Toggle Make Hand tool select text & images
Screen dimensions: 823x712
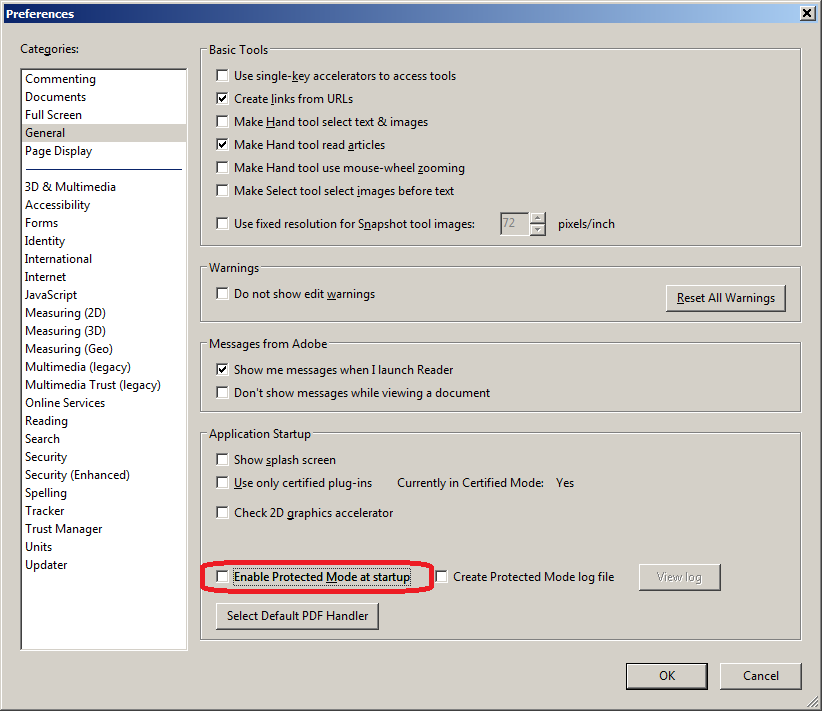click(222, 122)
